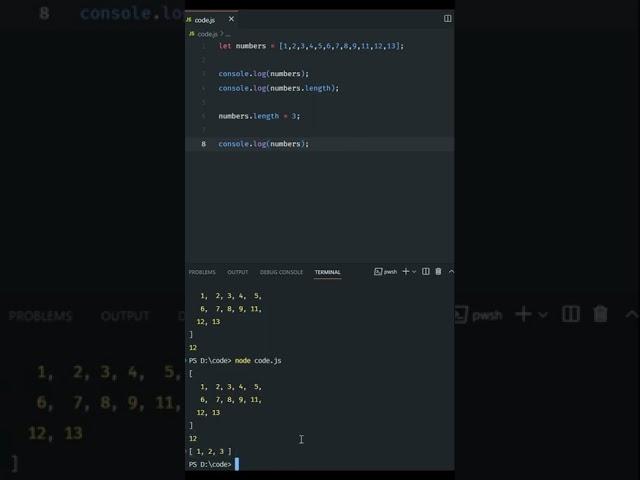The height and width of the screenshot is (480, 640).
Task: Split the terminal pane icon
Action: pos(425,271)
